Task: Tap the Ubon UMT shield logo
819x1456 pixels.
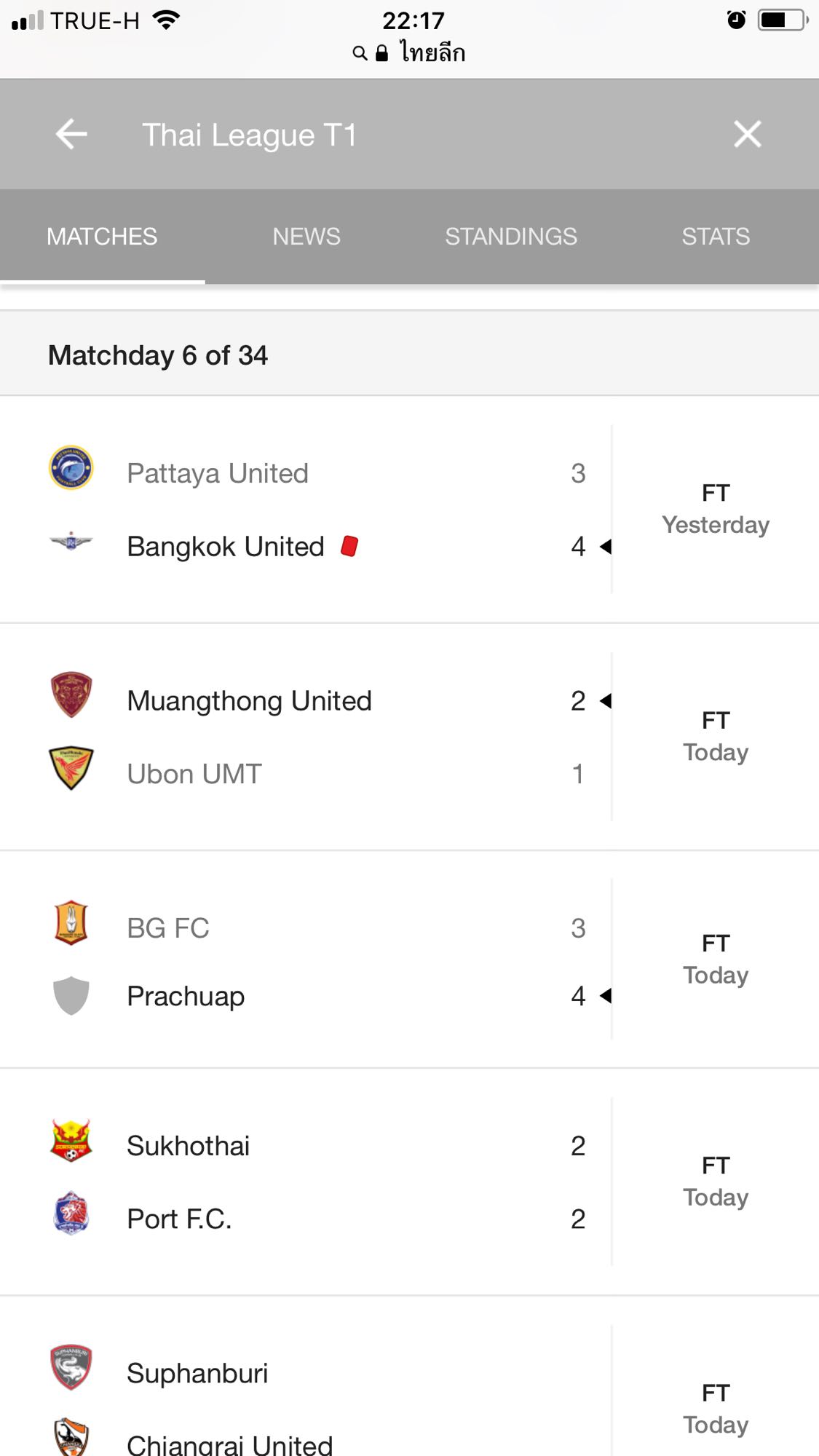Action: pos(71,767)
